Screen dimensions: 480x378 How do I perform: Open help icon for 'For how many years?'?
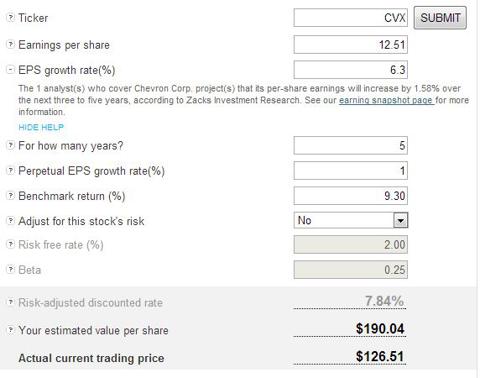point(11,145)
